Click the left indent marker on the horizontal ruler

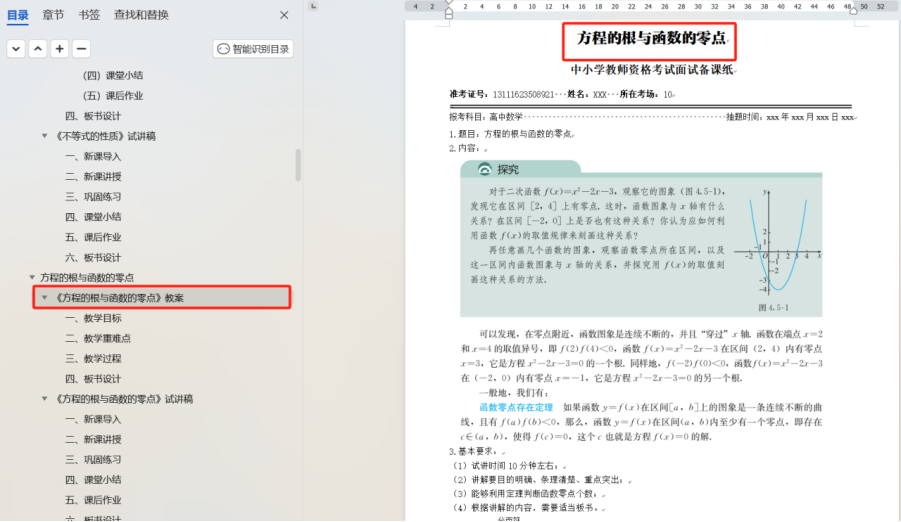tap(448, 13)
